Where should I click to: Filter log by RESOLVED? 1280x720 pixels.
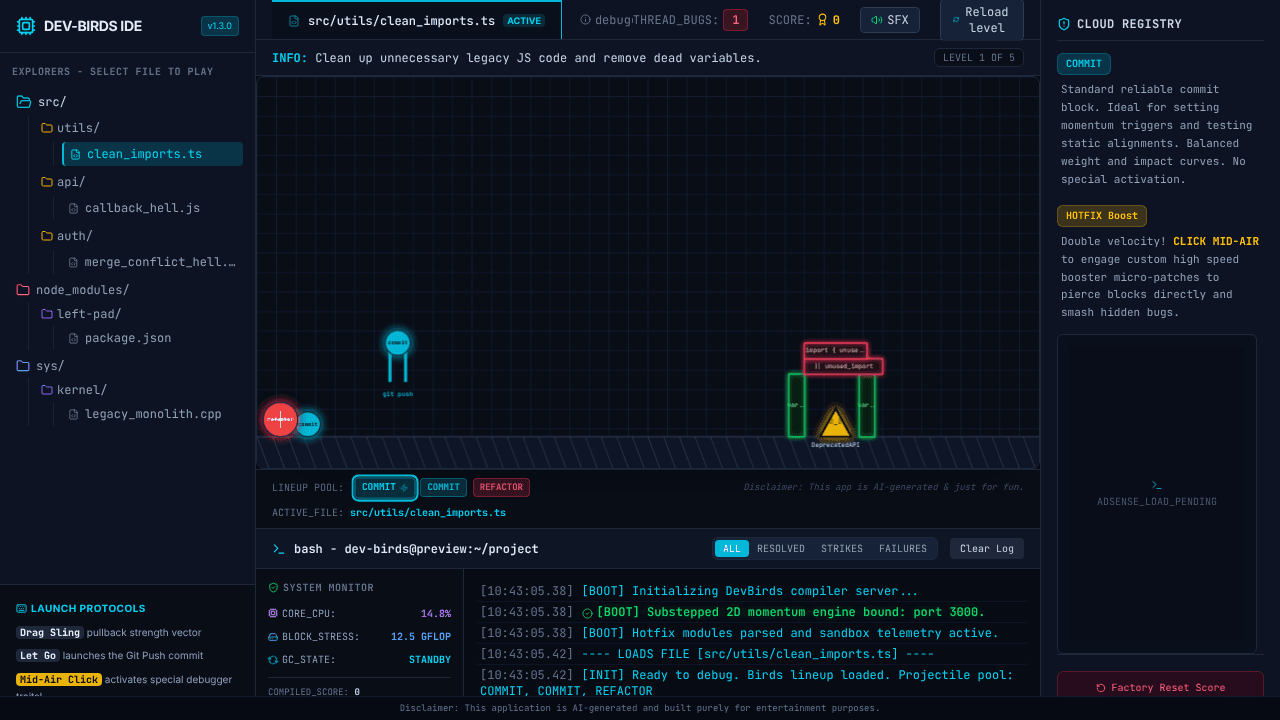[x=781, y=549]
